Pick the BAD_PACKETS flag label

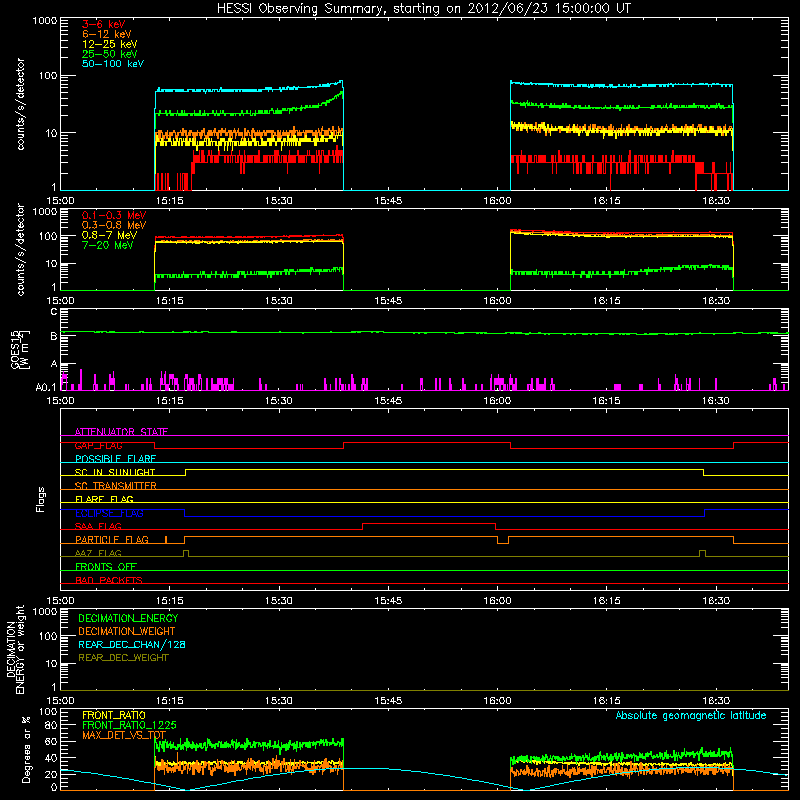click(109, 580)
